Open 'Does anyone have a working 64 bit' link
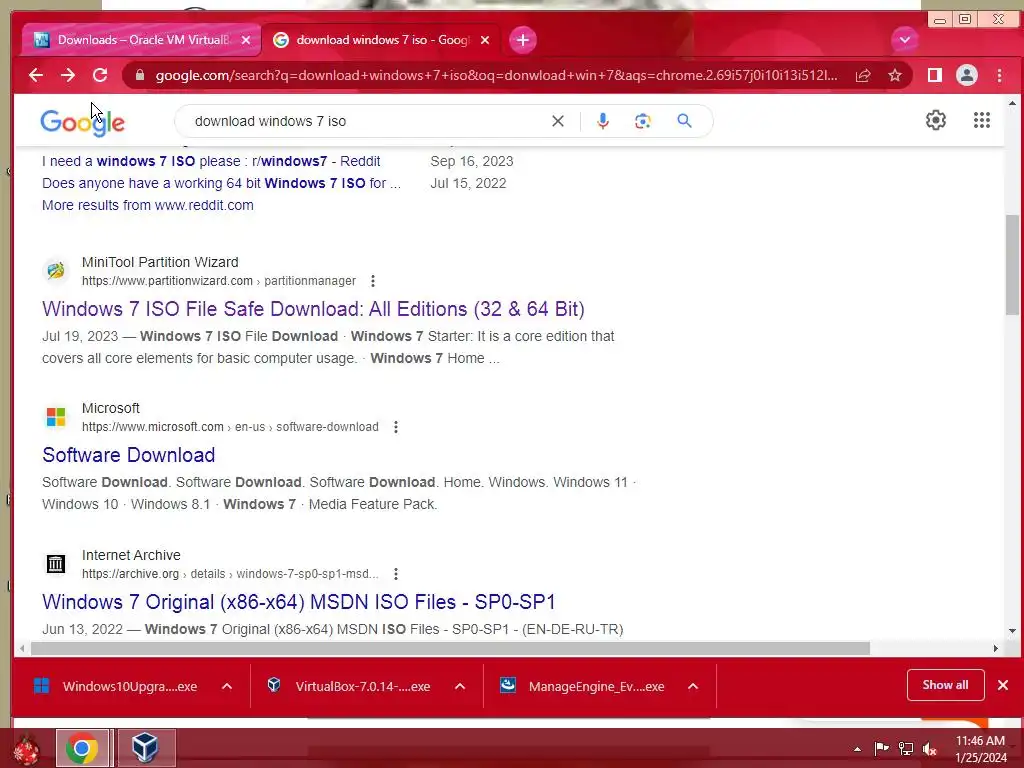Viewport: 1024px width, 768px height. point(221,184)
